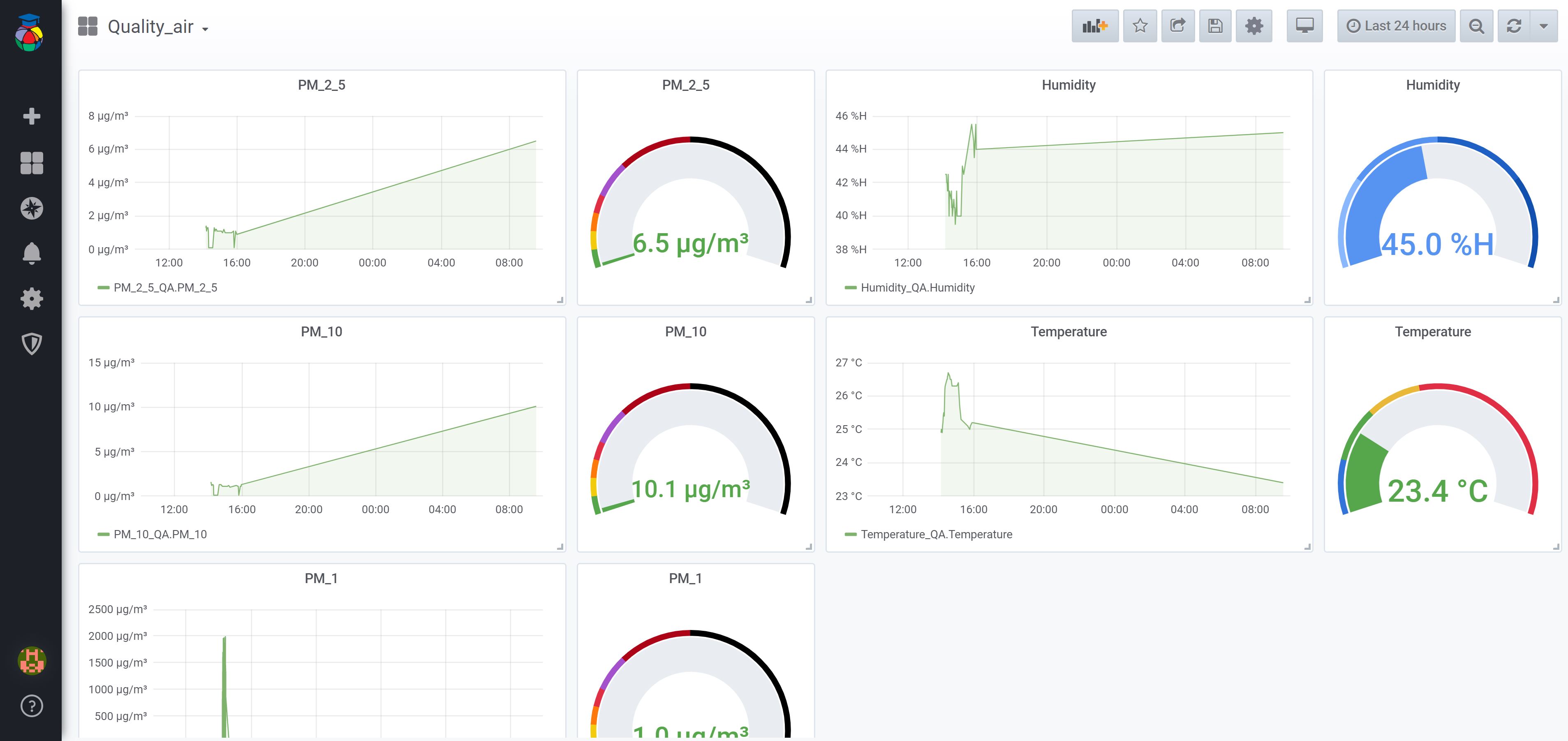Share the dashboard

pos(1178,26)
